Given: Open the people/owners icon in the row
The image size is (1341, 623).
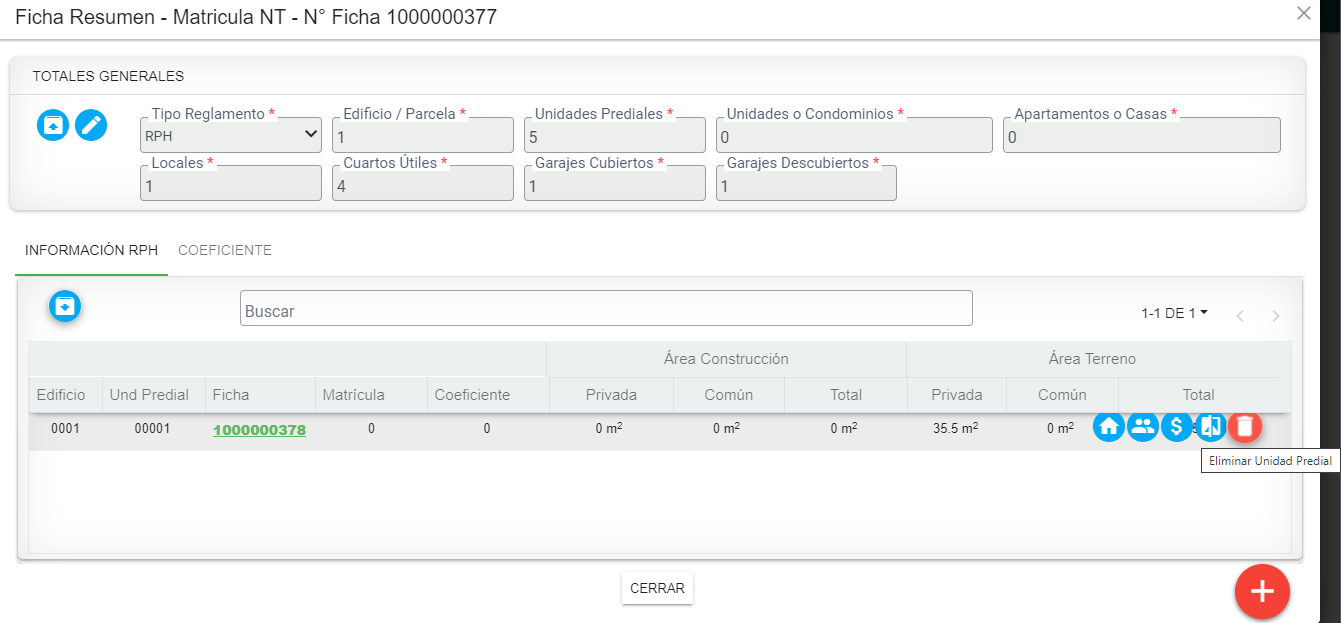Looking at the screenshot, I should (x=1142, y=427).
